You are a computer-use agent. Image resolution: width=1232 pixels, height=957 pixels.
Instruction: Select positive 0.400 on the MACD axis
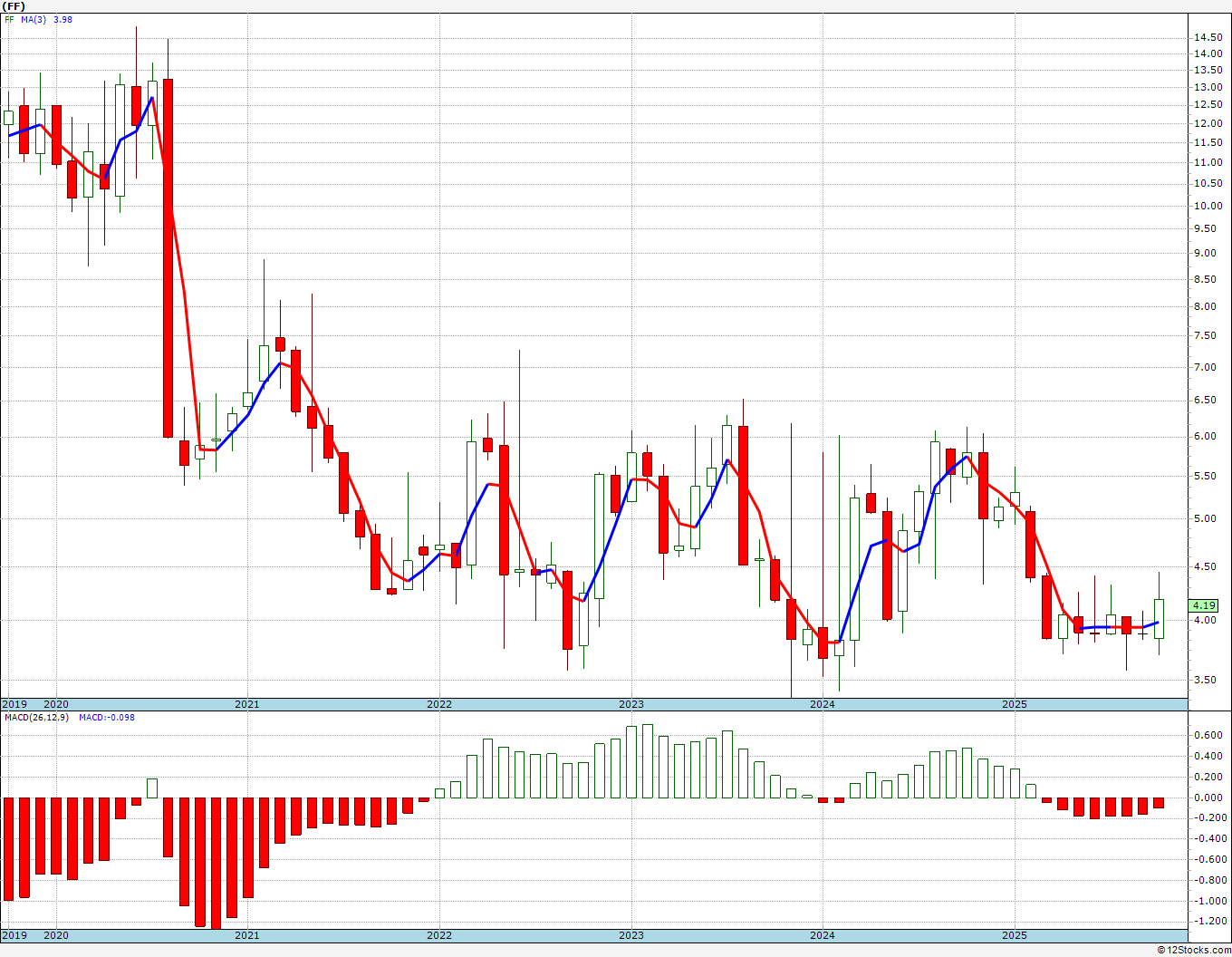tap(1209, 757)
